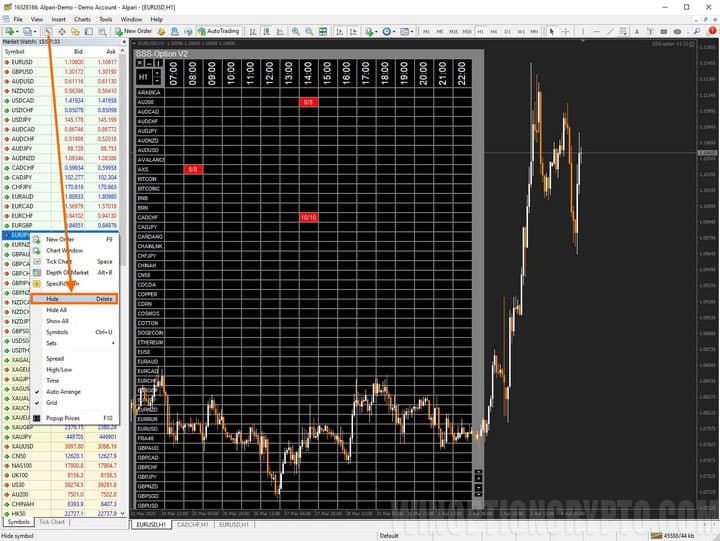720x541 pixels.
Task: Open the H1 timeframe dropdown in SSS-Option panel
Action: click(147, 75)
